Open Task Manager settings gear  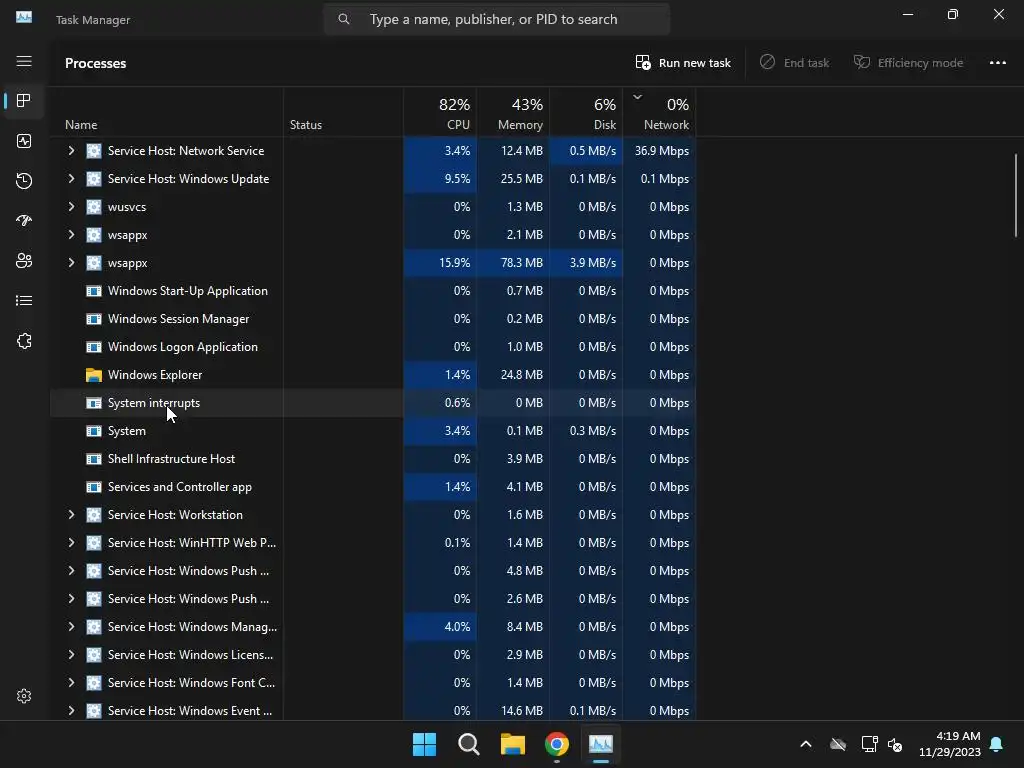coord(24,696)
